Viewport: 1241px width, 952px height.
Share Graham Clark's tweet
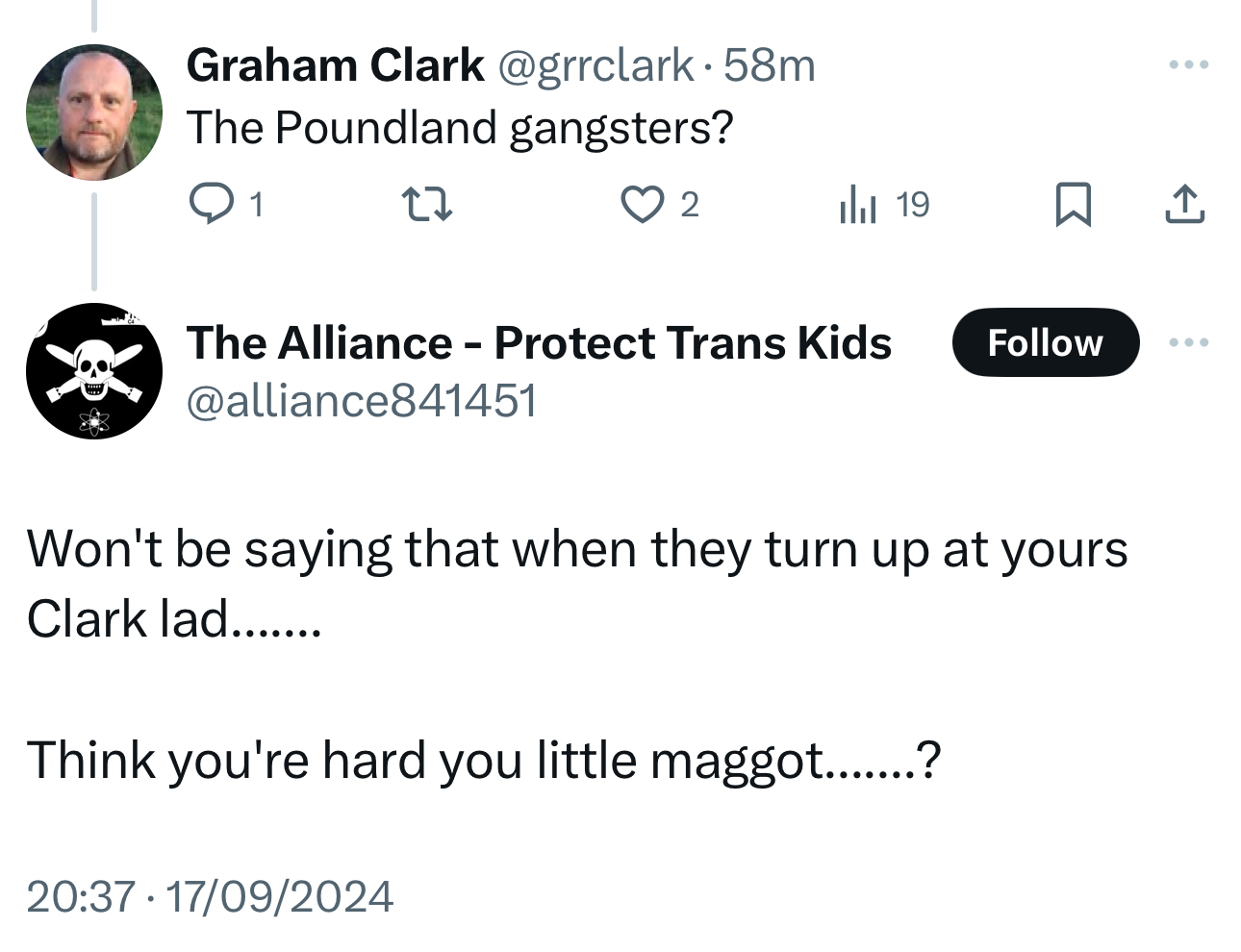click(x=1184, y=204)
